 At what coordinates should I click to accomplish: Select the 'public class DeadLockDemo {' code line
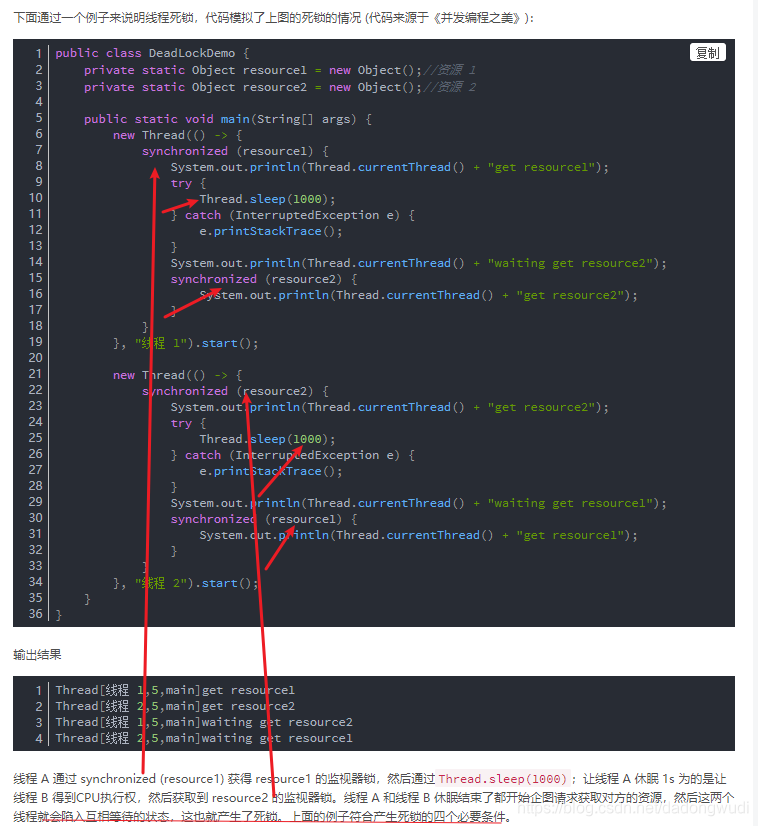coord(152,53)
